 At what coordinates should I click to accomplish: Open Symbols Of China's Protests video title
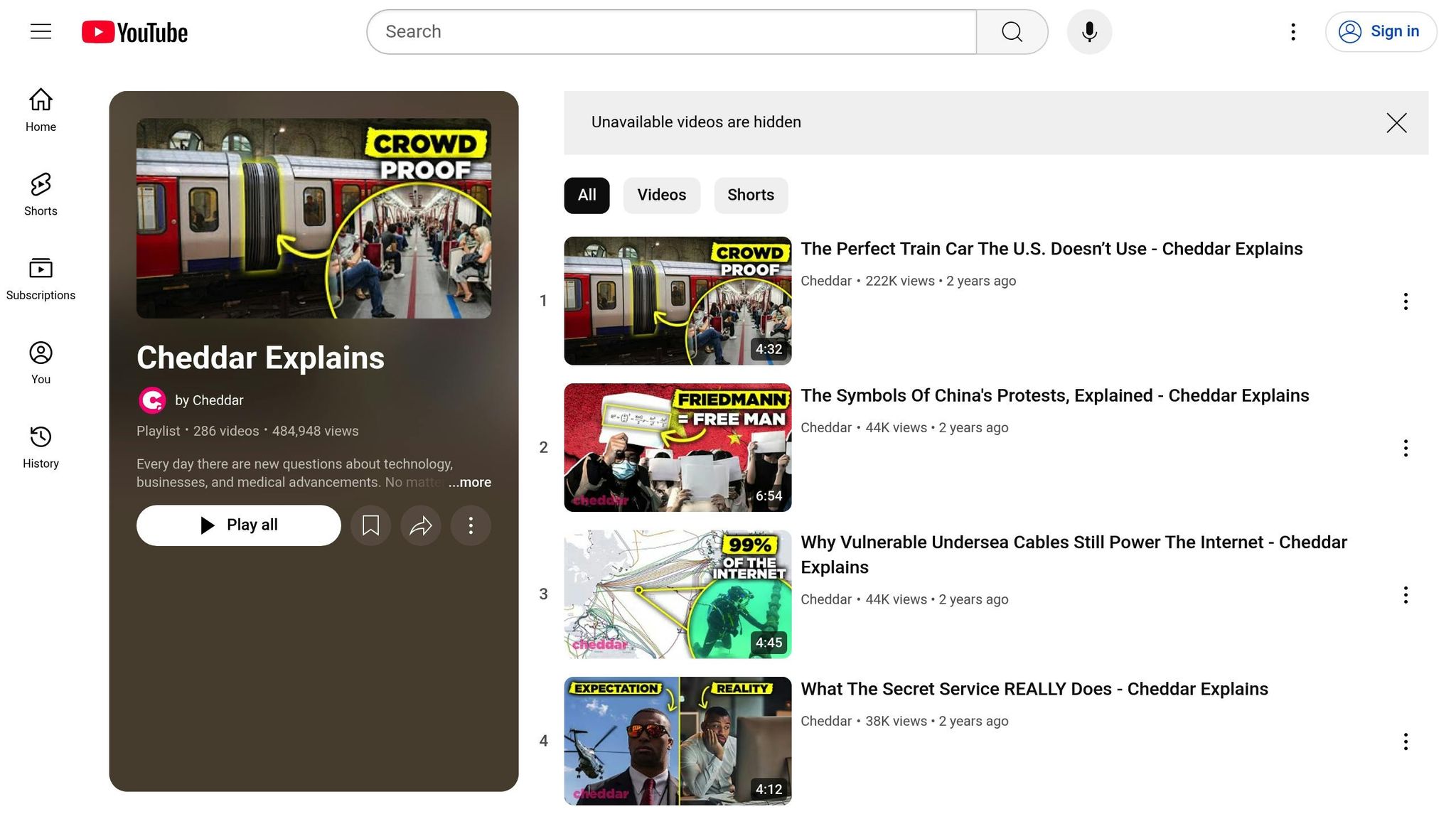pos(1055,395)
